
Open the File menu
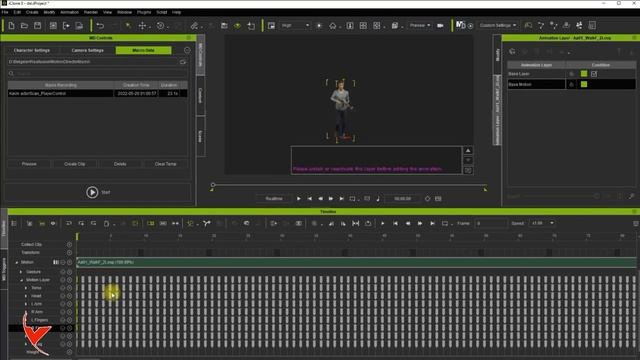5,12
